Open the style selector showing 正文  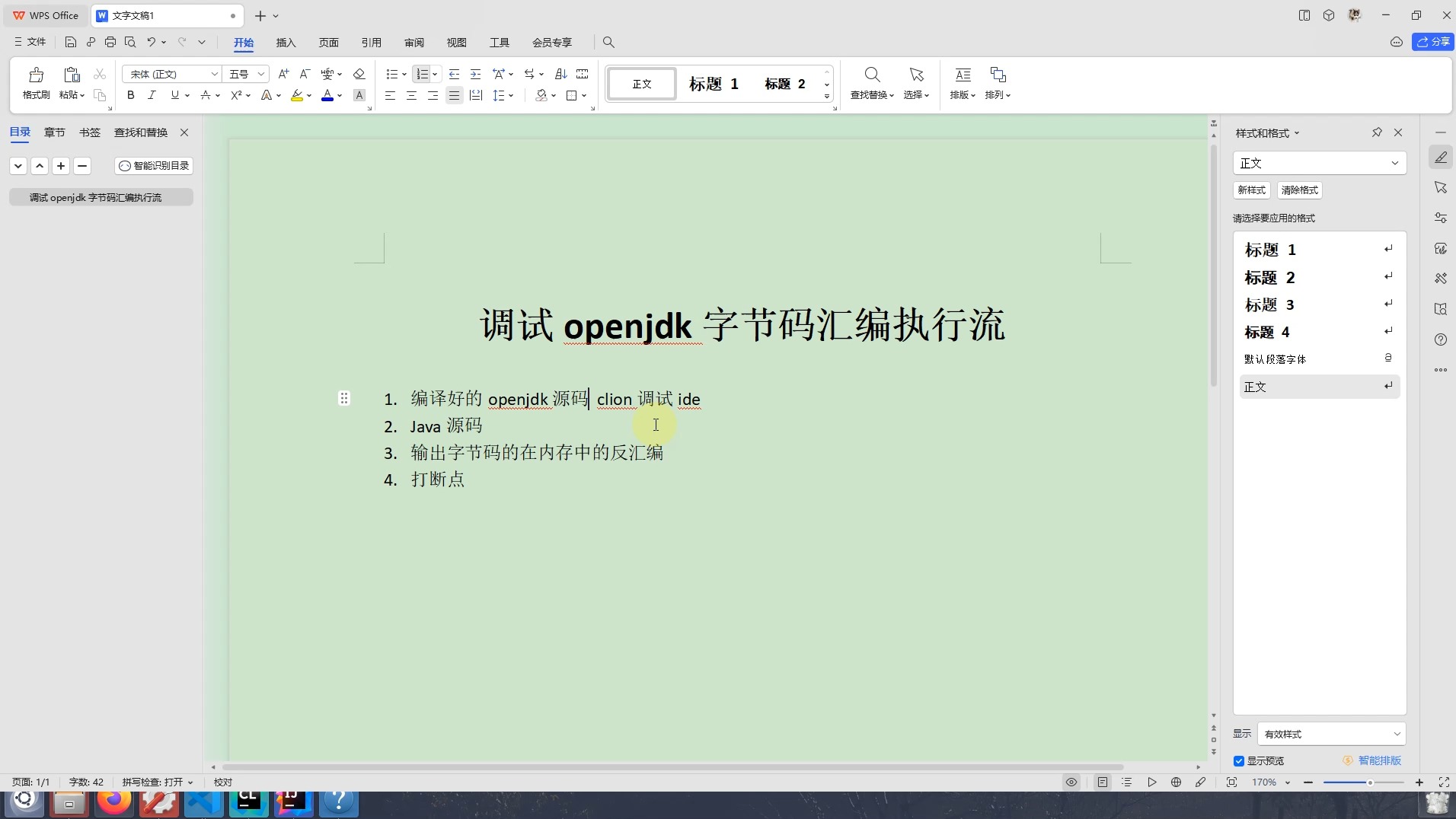[x=1320, y=162]
